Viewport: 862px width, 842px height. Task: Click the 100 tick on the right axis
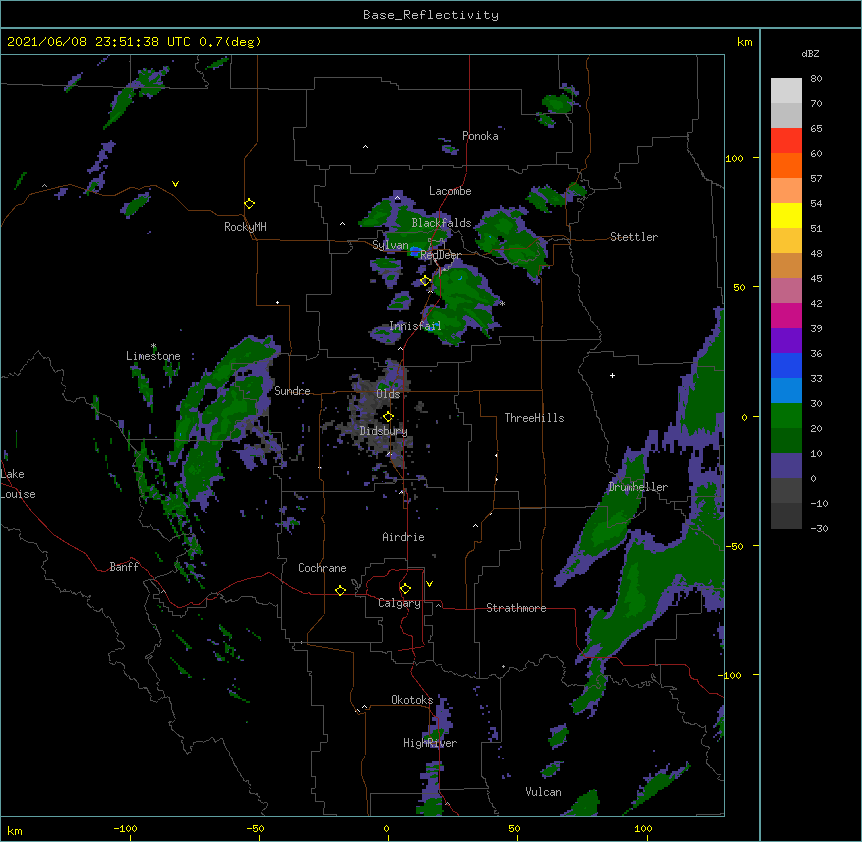pyautogui.click(x=734, y=158)
